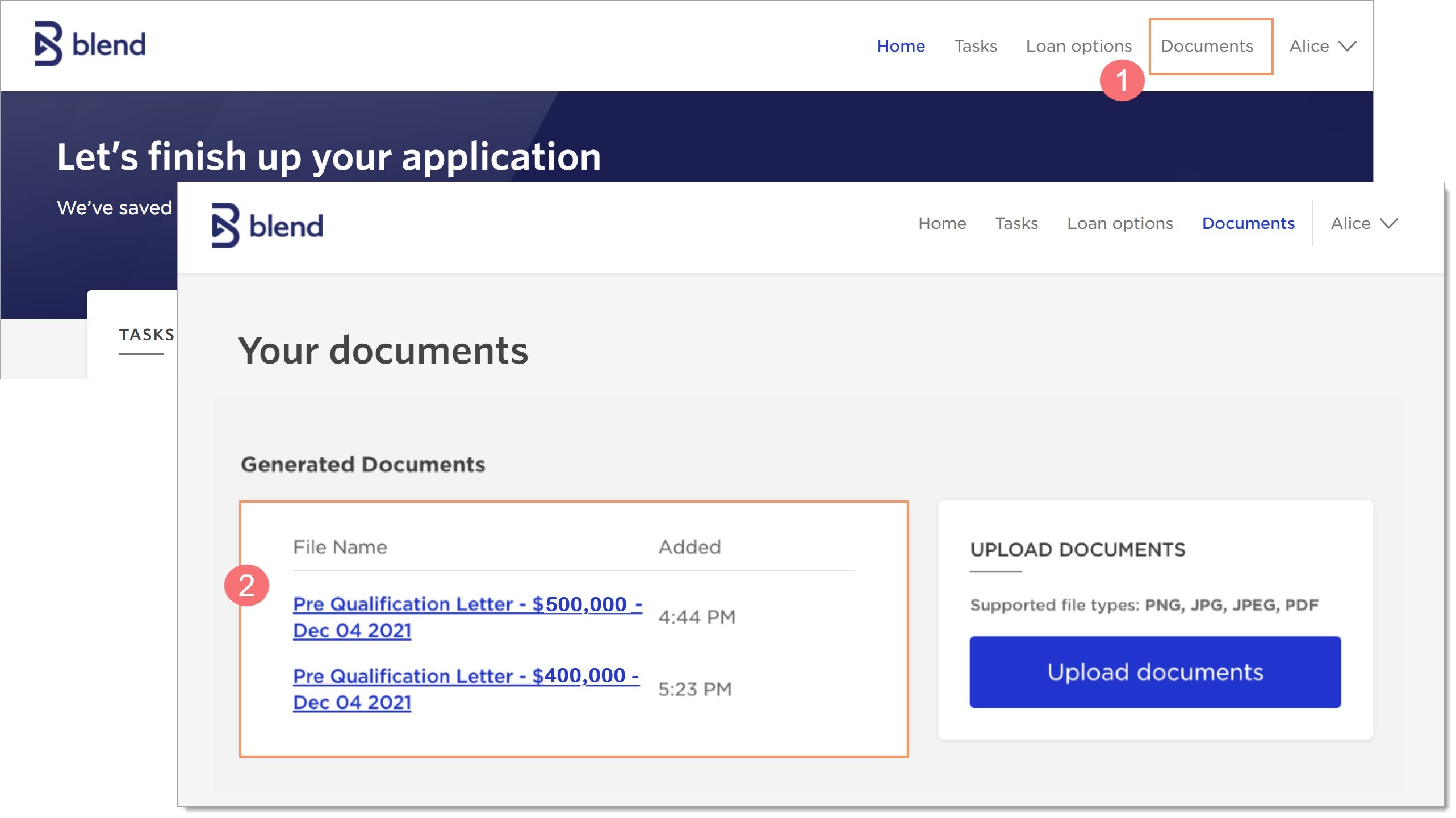Expand the Alice chevron in top header

(x=1348, y=46)
